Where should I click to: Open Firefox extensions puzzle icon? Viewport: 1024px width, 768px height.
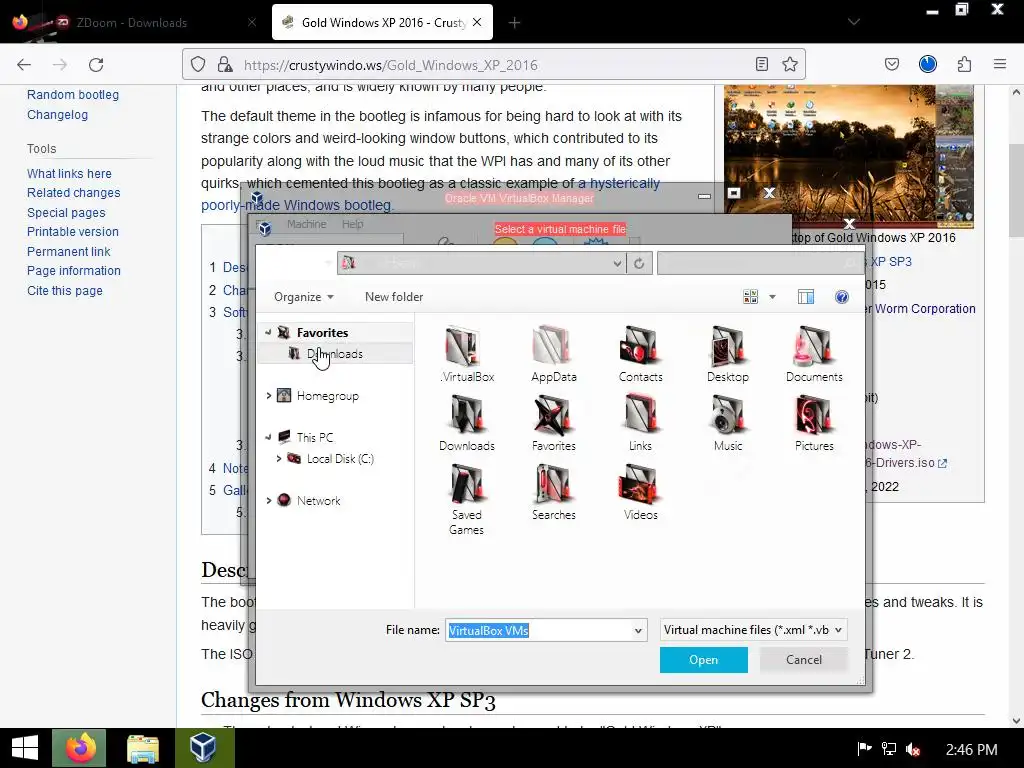[964, 64]
